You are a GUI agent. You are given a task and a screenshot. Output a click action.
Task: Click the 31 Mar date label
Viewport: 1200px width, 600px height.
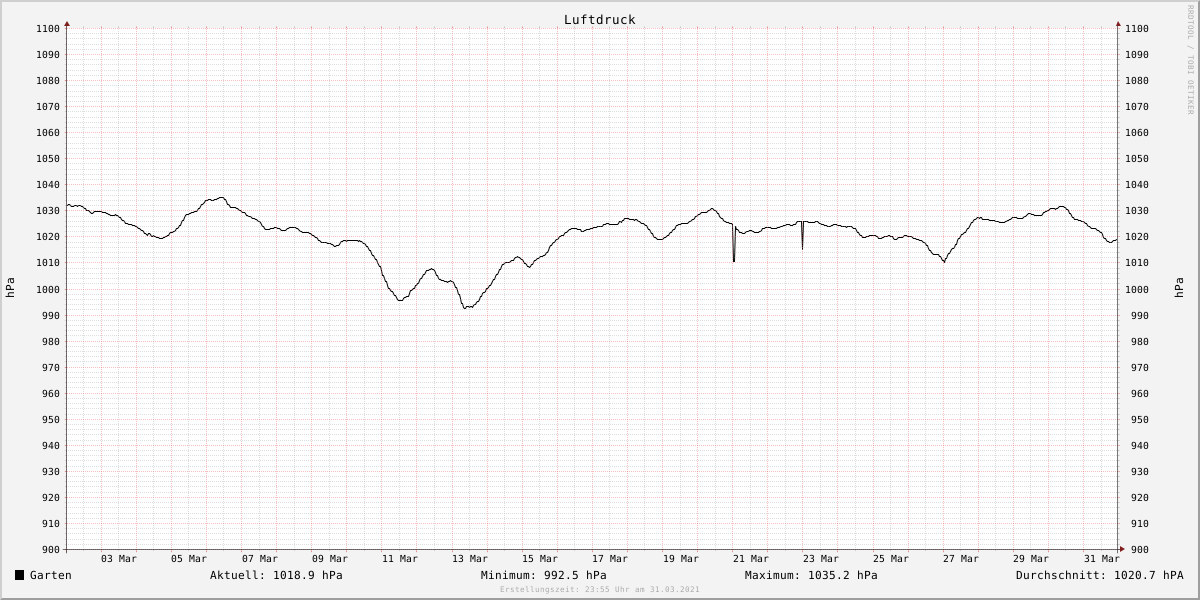(1102, 559)
